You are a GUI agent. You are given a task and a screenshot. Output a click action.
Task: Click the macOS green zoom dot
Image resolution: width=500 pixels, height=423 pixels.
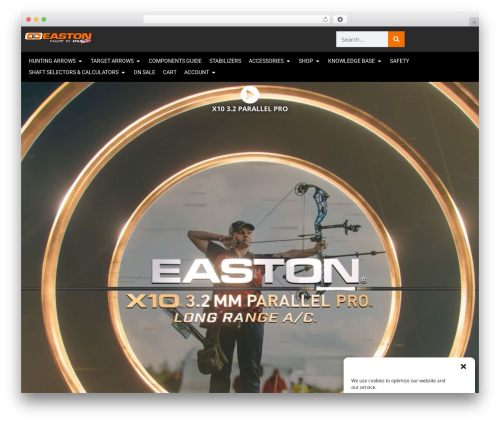point(44,20)
